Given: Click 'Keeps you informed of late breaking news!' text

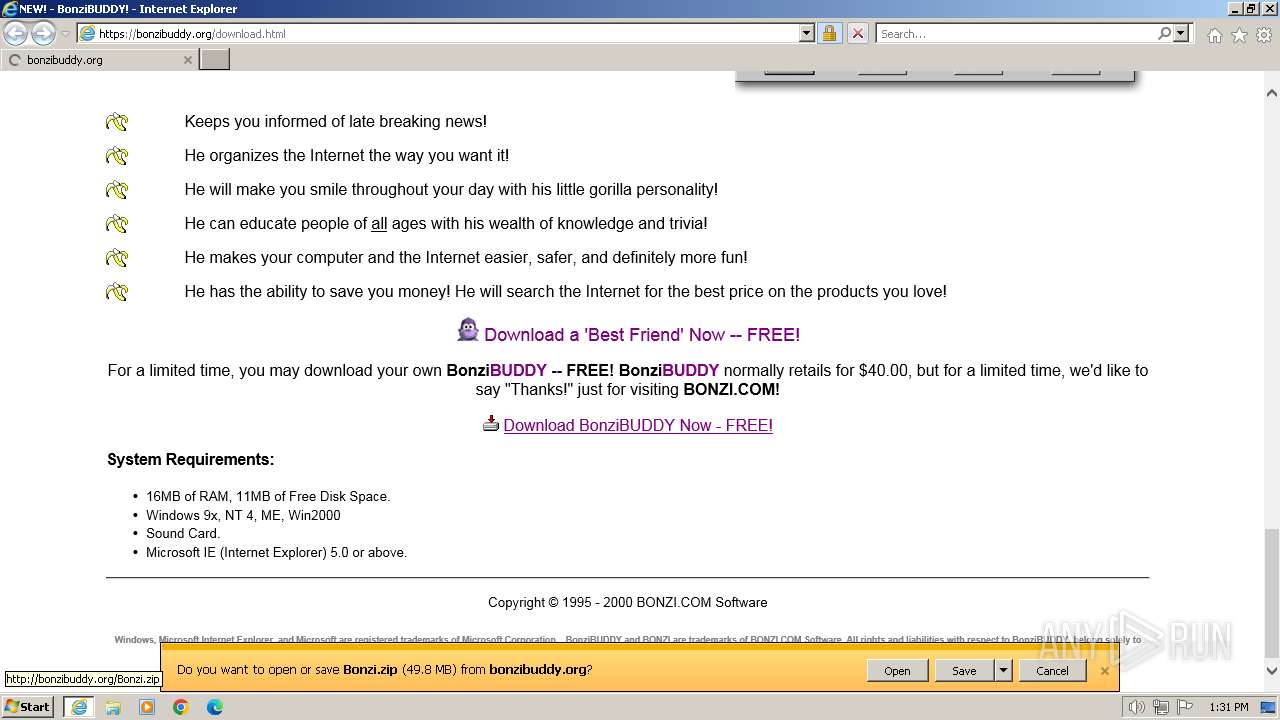Looking at the screenshot, I should (336, 122).
